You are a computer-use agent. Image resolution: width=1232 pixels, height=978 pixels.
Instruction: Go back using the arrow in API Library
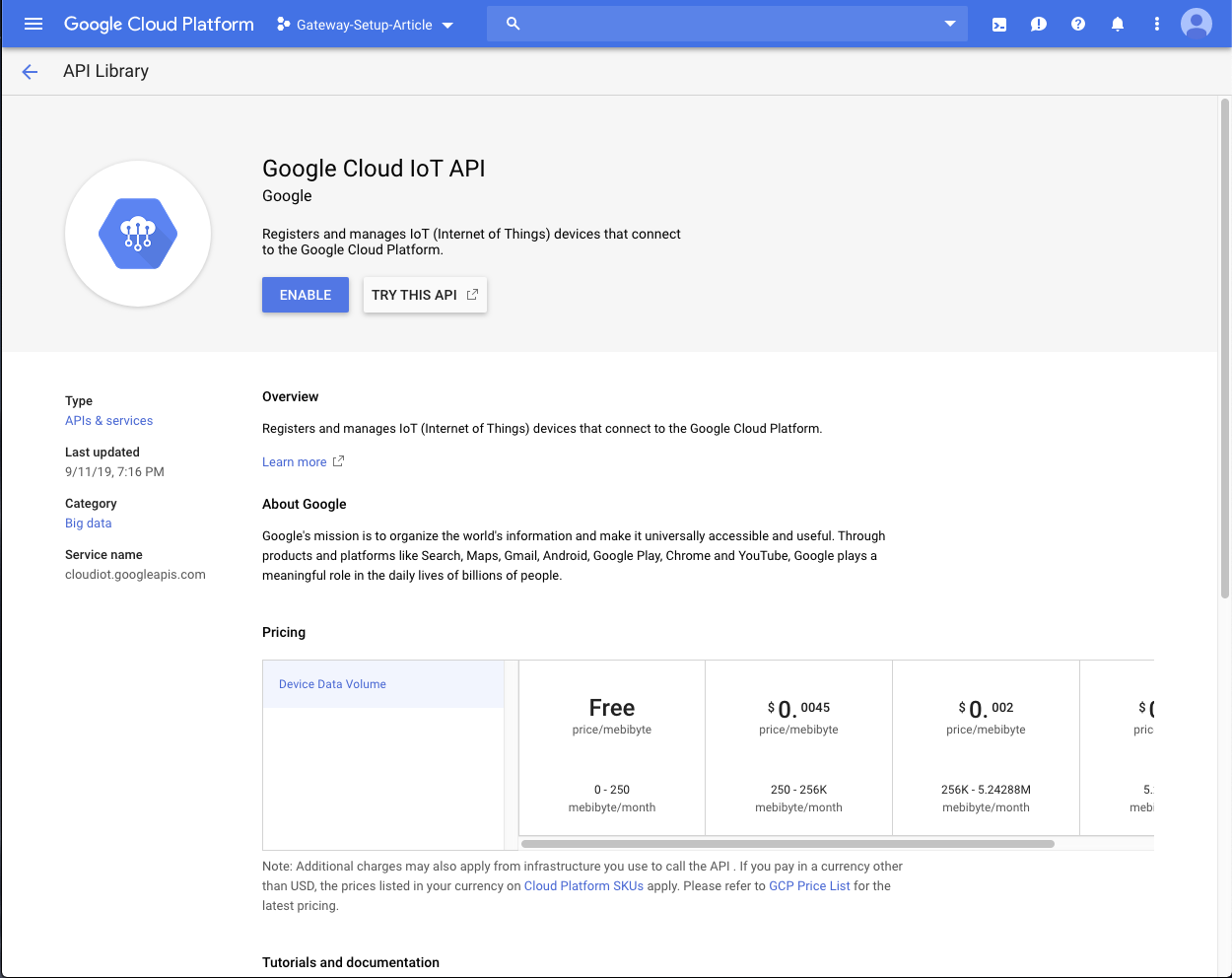point(29,71)
